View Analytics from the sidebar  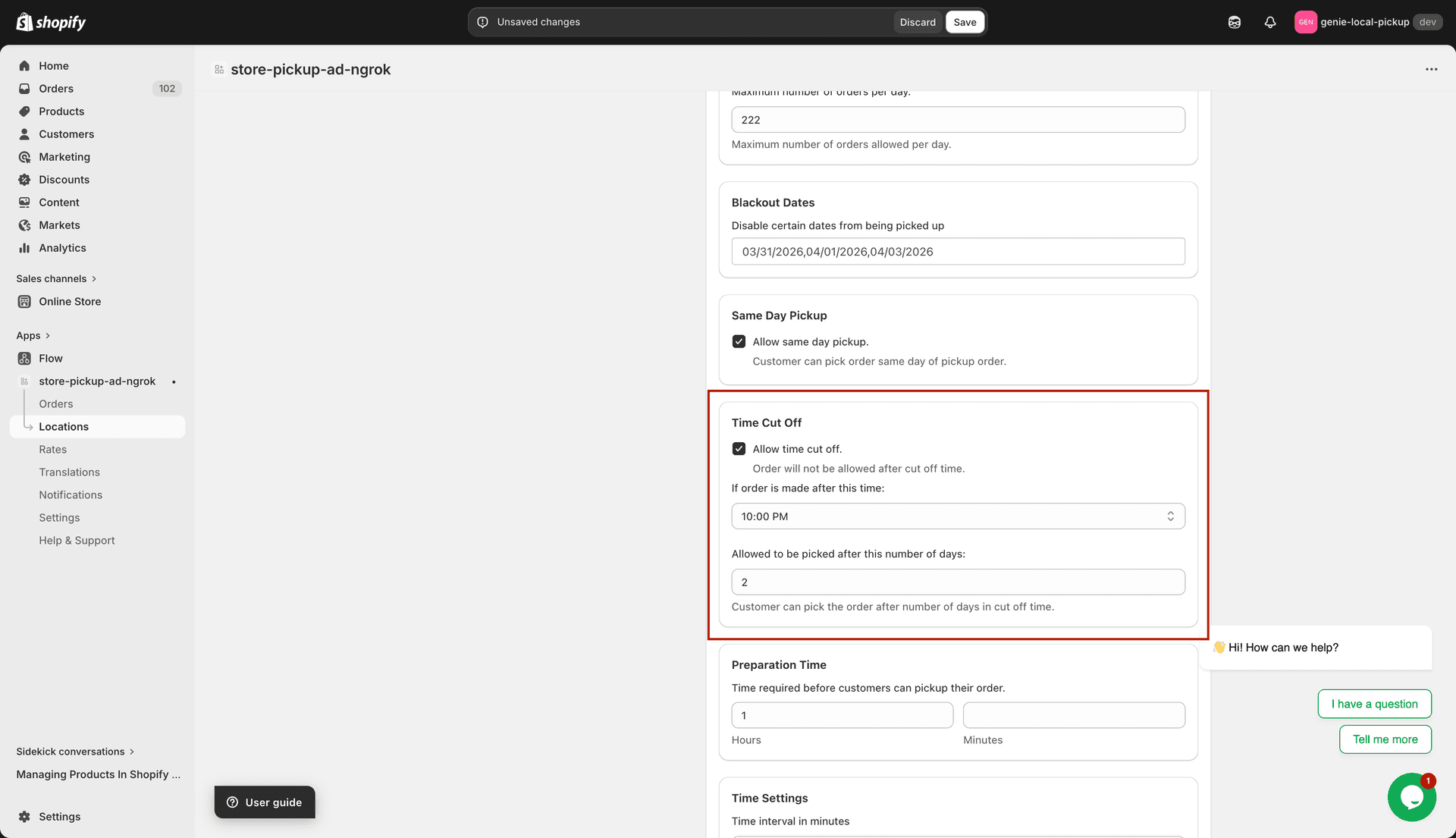[x=62, y=247]
